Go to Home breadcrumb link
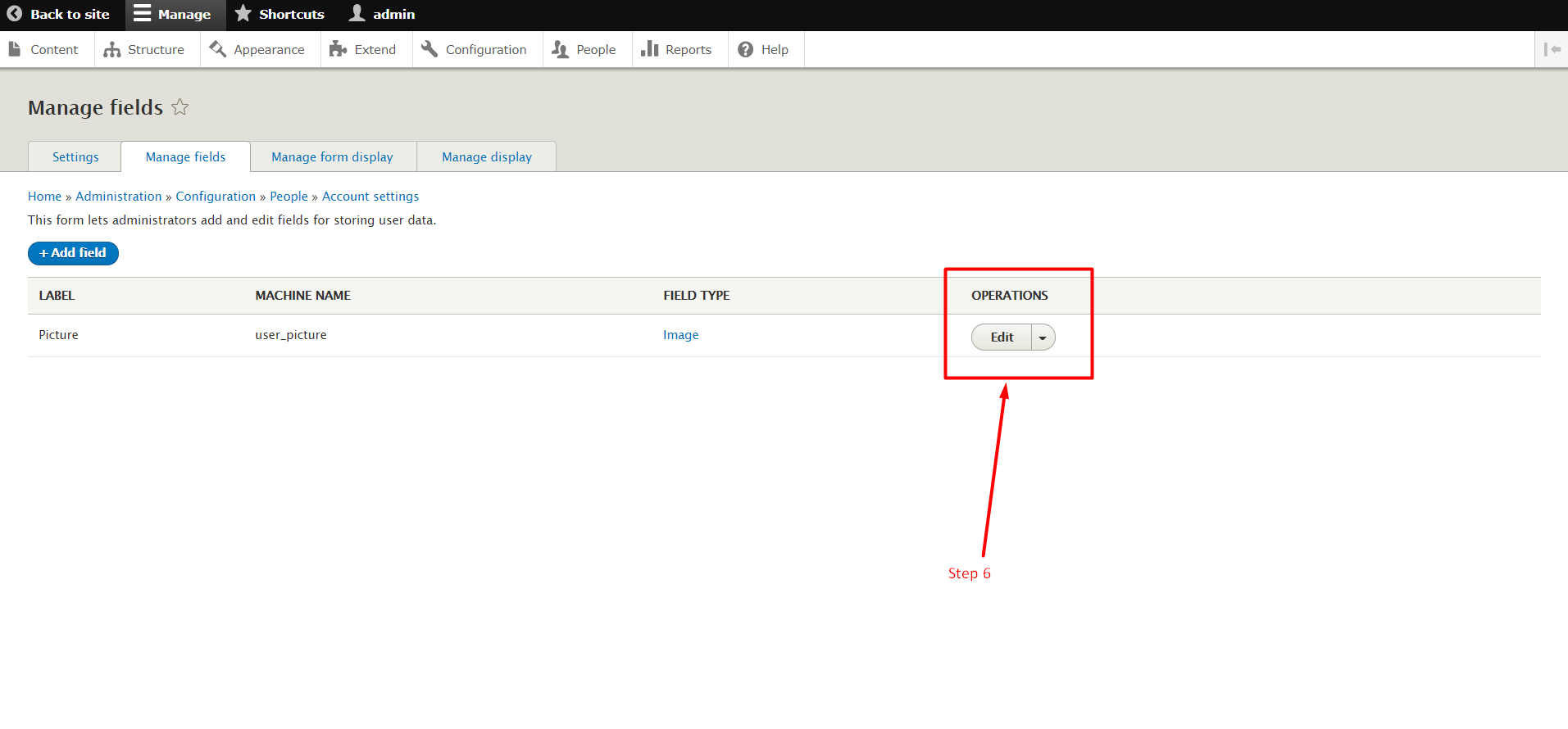 click(44, 197)
